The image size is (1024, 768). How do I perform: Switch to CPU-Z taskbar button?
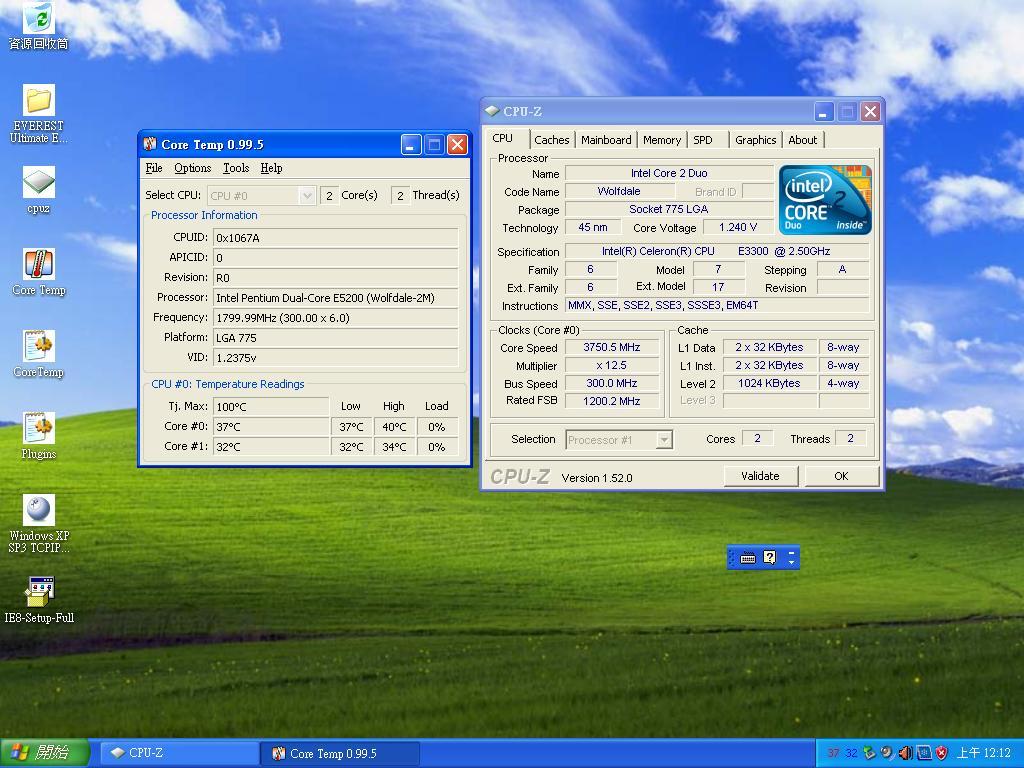[x=180, y=753]
